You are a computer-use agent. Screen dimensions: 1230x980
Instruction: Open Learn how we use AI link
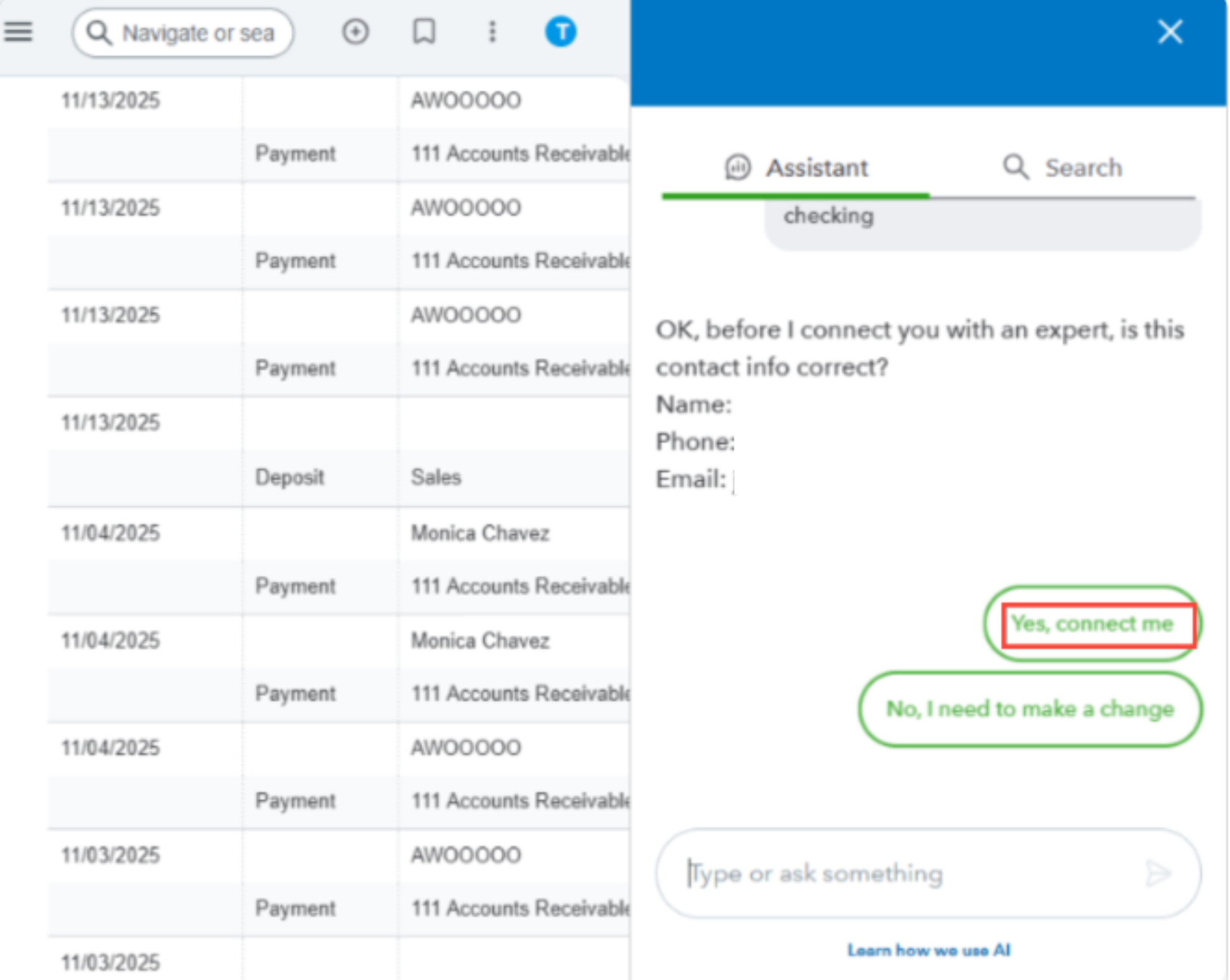tap(928, 950)
